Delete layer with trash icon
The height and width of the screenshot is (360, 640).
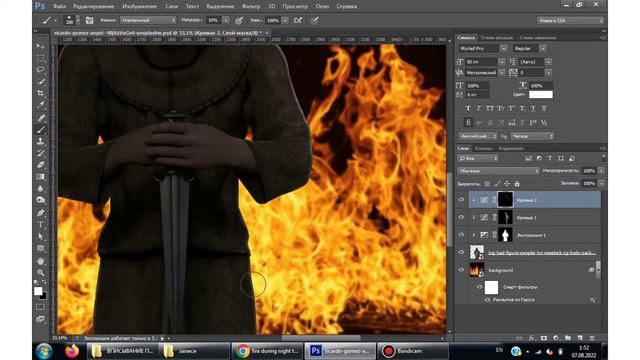[x=592, y=338]
